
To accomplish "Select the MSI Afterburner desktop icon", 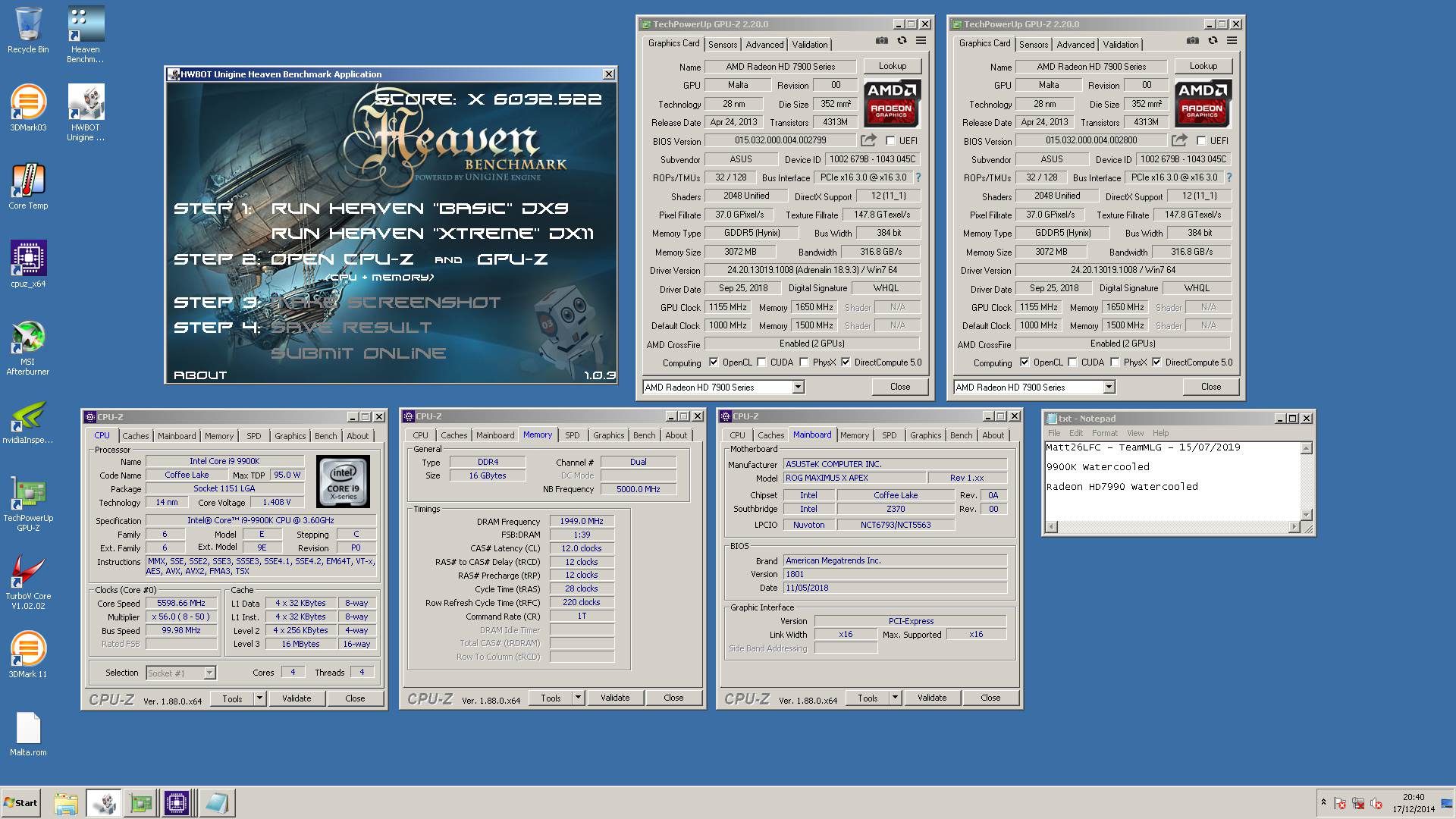I will 28,347.
